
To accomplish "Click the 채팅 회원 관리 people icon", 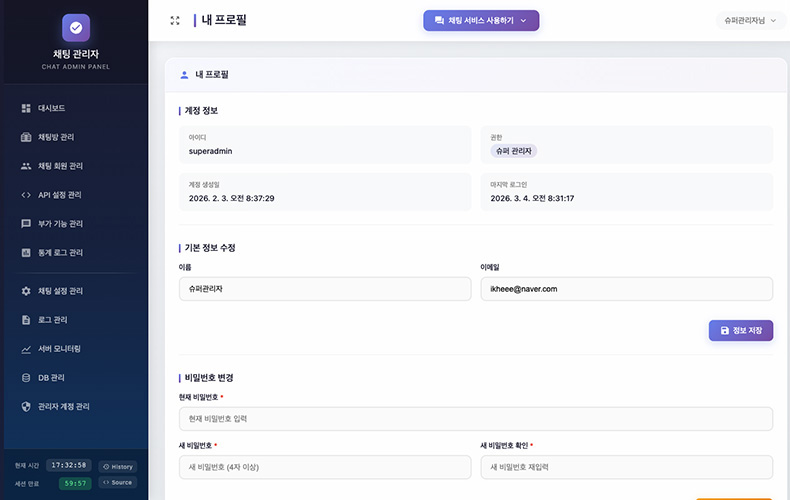I will click(x=26, y=166).
